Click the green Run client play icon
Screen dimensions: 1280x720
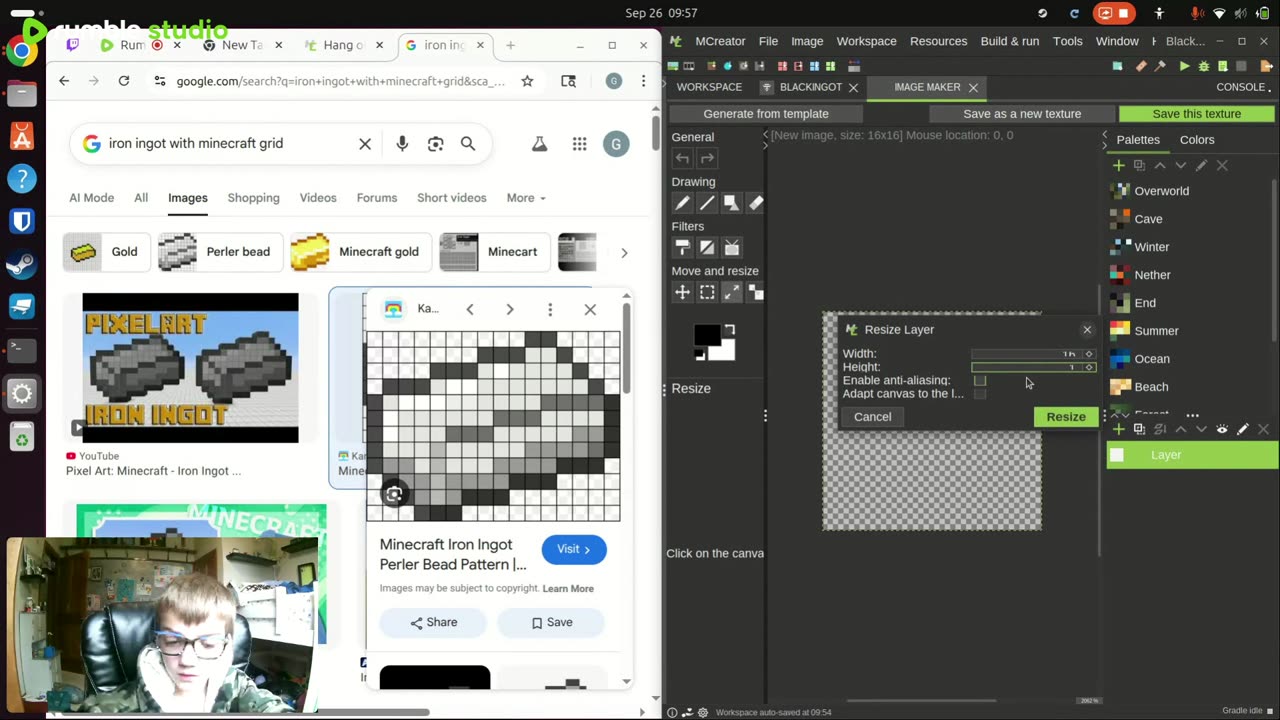[1185, 66]
